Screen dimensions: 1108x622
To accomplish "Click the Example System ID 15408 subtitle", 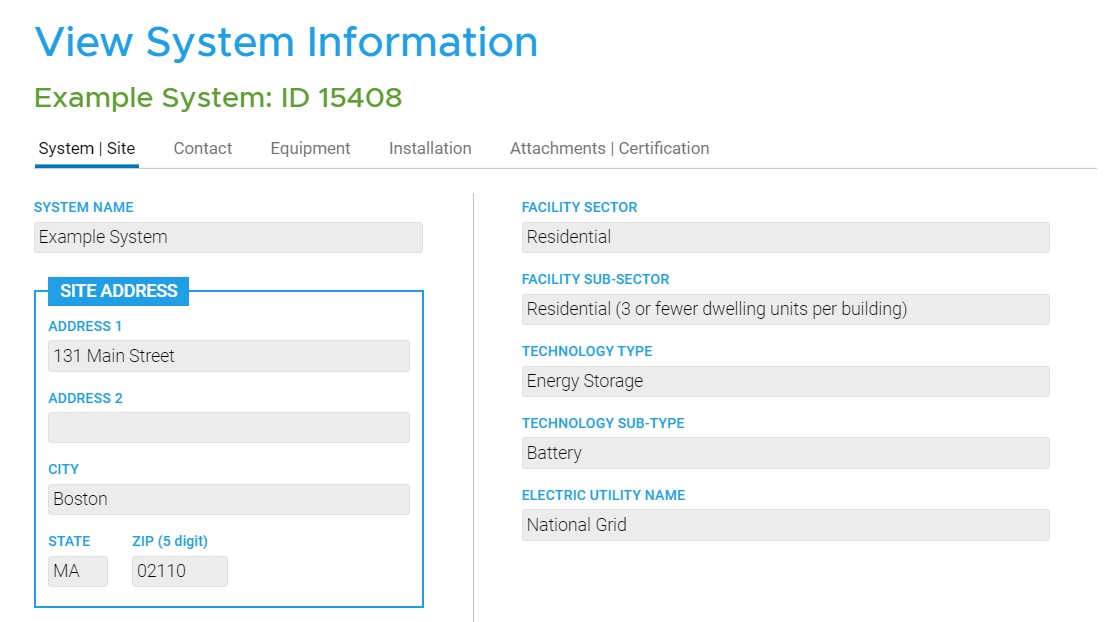I will pos(216,97).
